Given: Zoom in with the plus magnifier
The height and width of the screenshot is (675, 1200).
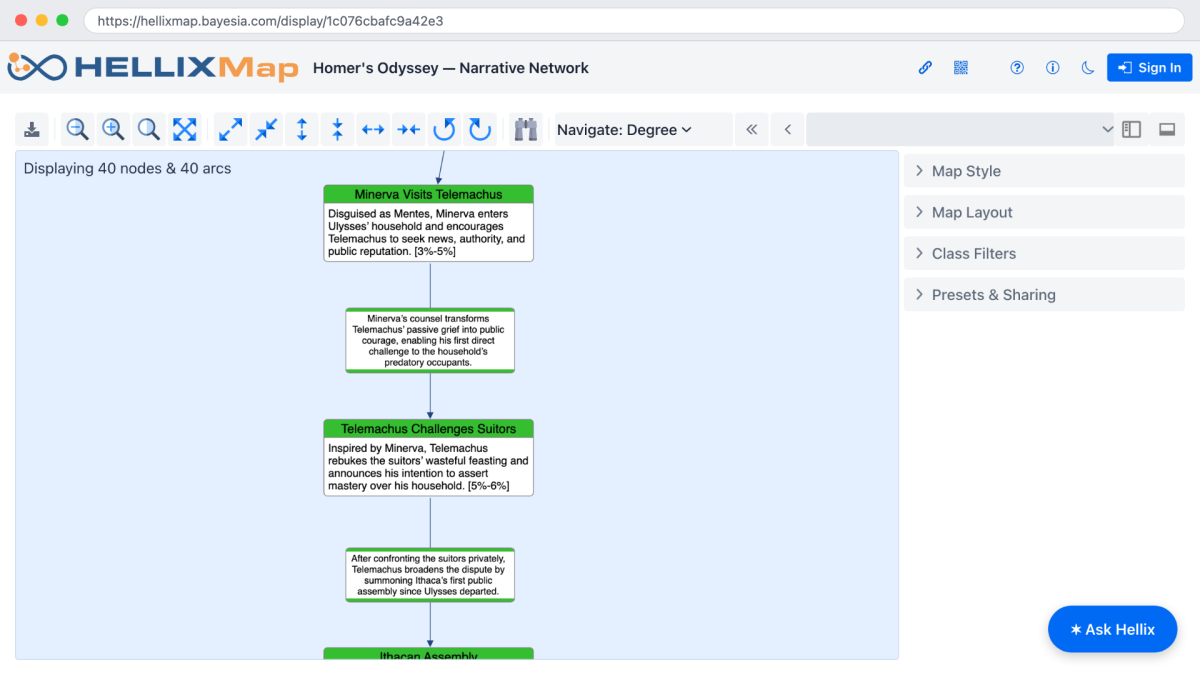Looking at the screenshot, I should [113, 129].
